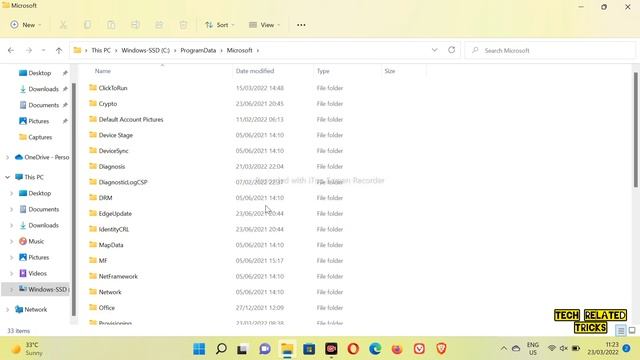Screen dimensions: 640x360
Task: Open the recent locations dropdown arrow
Action: coord(43,50)
